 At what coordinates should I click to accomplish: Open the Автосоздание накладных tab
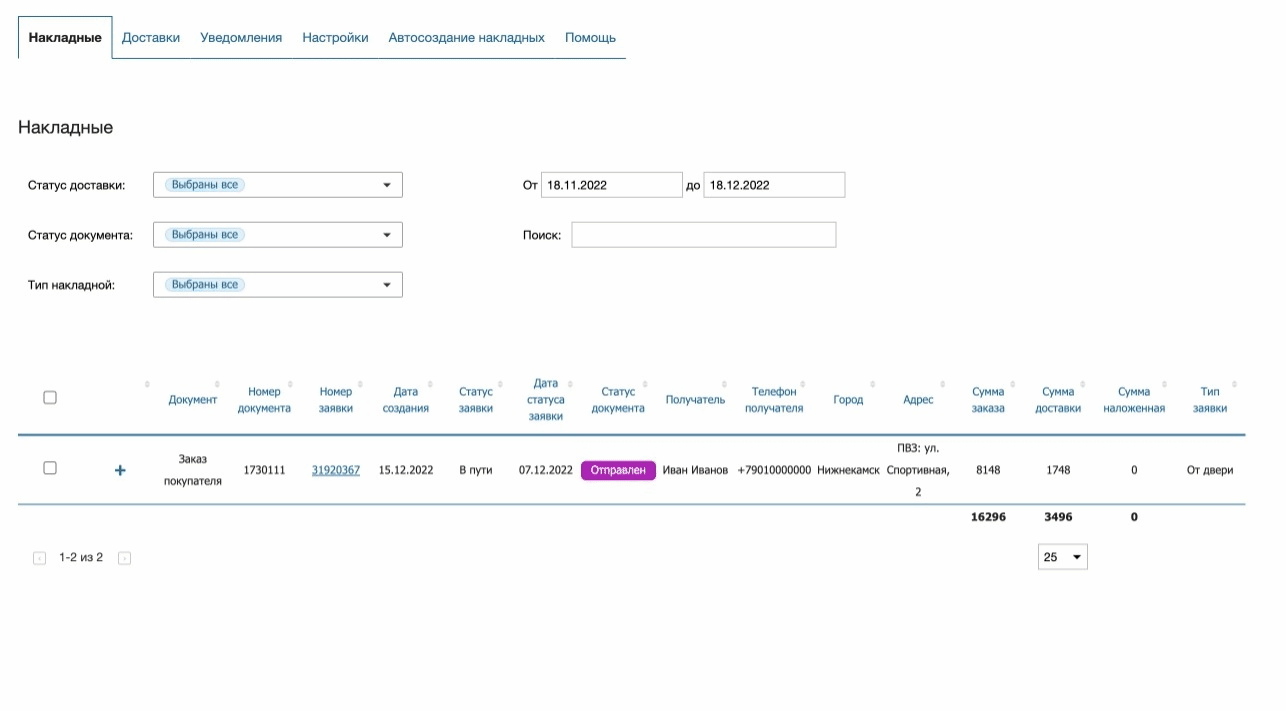[466, 38]
